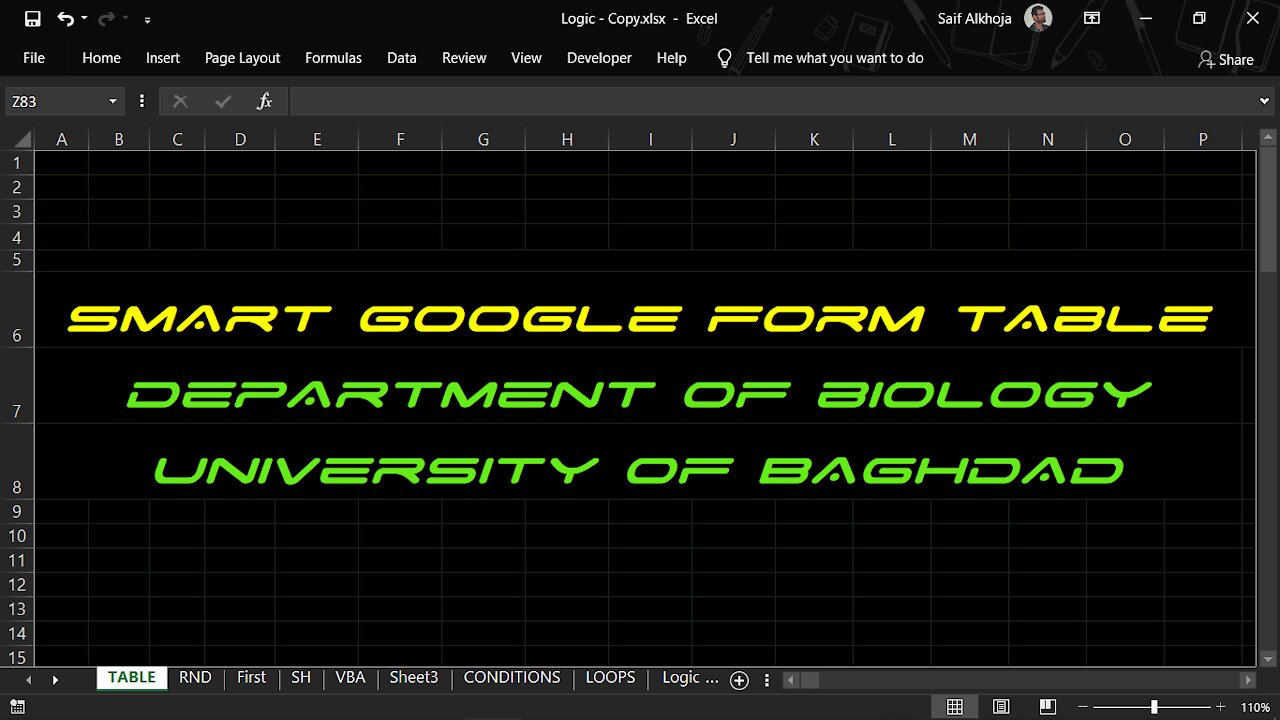Viewport: 1280px width, 720px height.
Task: Click the previous sheet scroll arrow
Action: (x=28, y=680)
